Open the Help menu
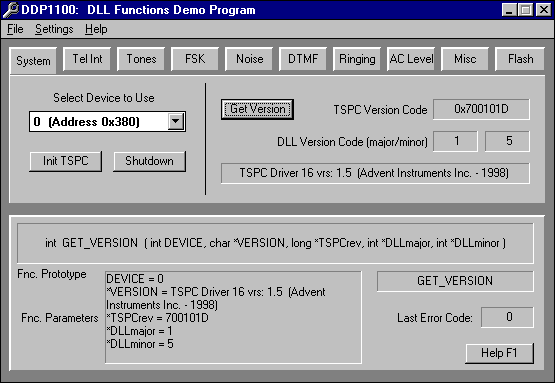Viewport: 555px width, 383px height. coord(96,29)
